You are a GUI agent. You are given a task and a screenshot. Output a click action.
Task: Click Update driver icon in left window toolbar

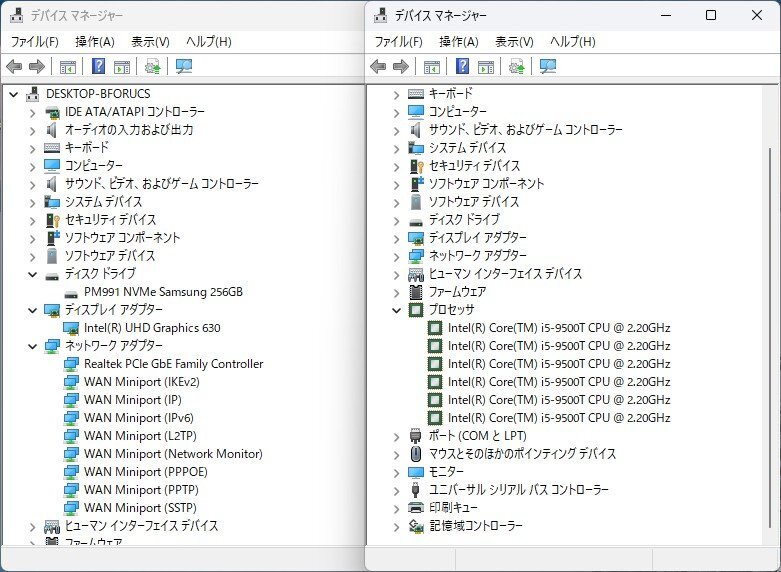pyautogui.click(x=152, y=66)
